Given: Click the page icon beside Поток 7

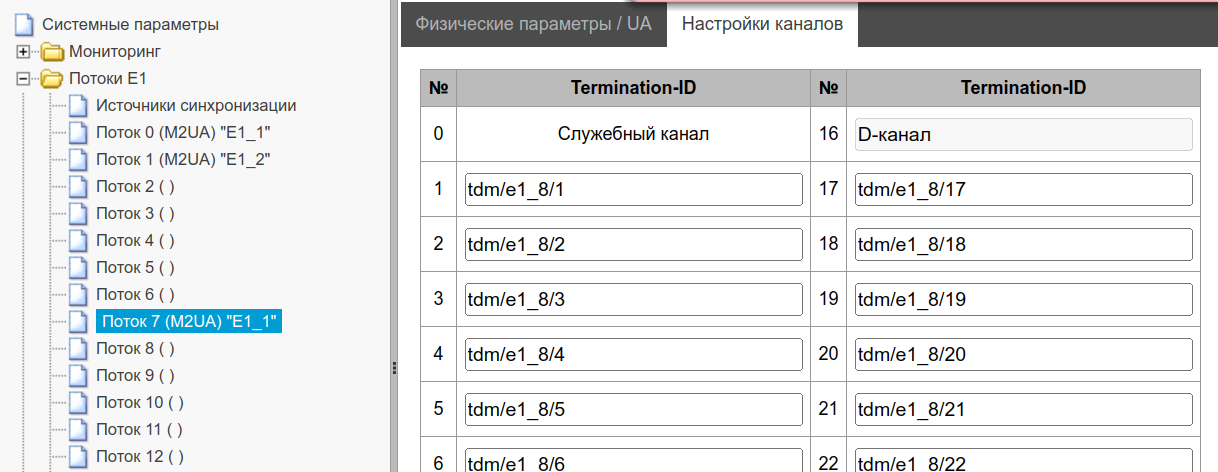Looking at the screenshot, I should tap(79, 321).
